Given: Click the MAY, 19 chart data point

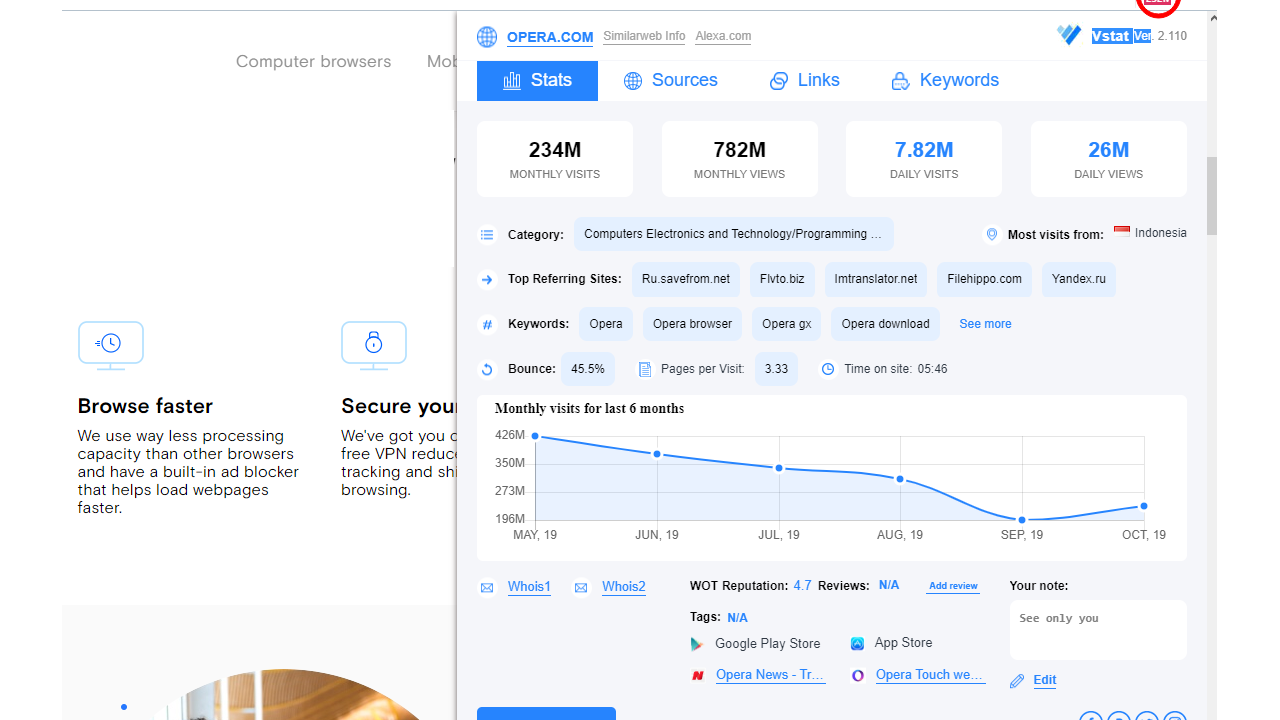Looking at the screenshot, I should pos(535,436).
